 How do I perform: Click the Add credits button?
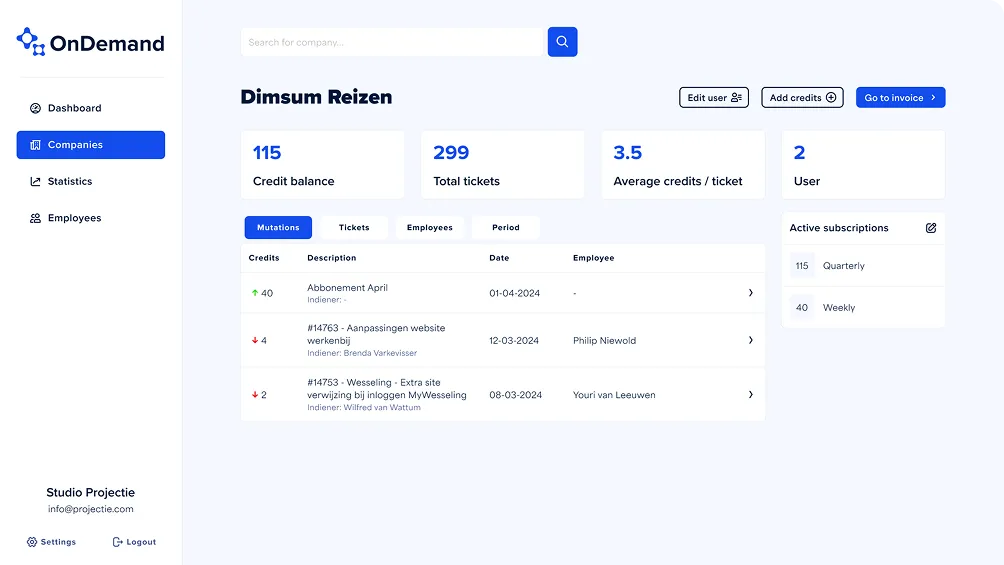[802, 98]
